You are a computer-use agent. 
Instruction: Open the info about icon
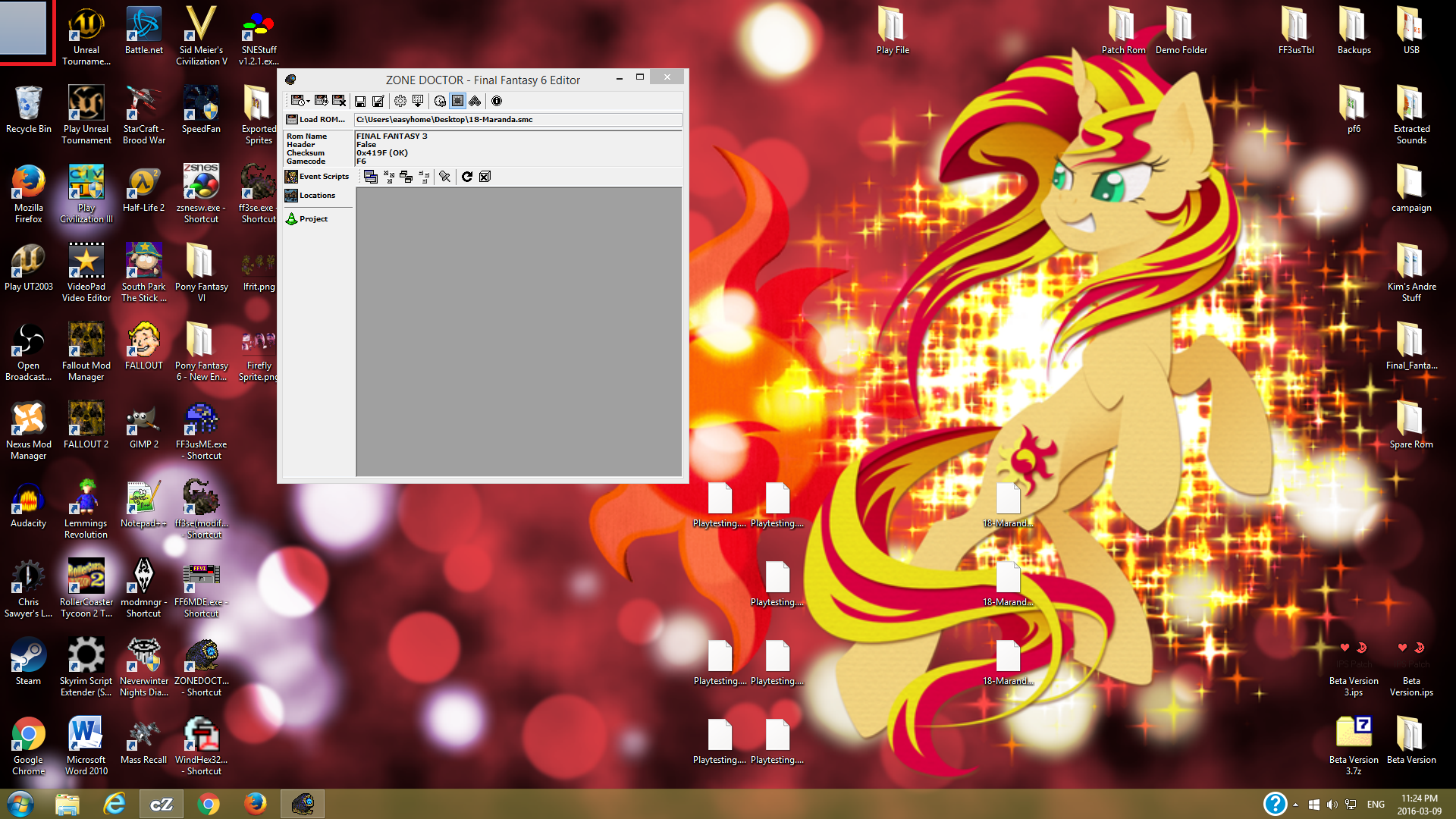[497, 101]
